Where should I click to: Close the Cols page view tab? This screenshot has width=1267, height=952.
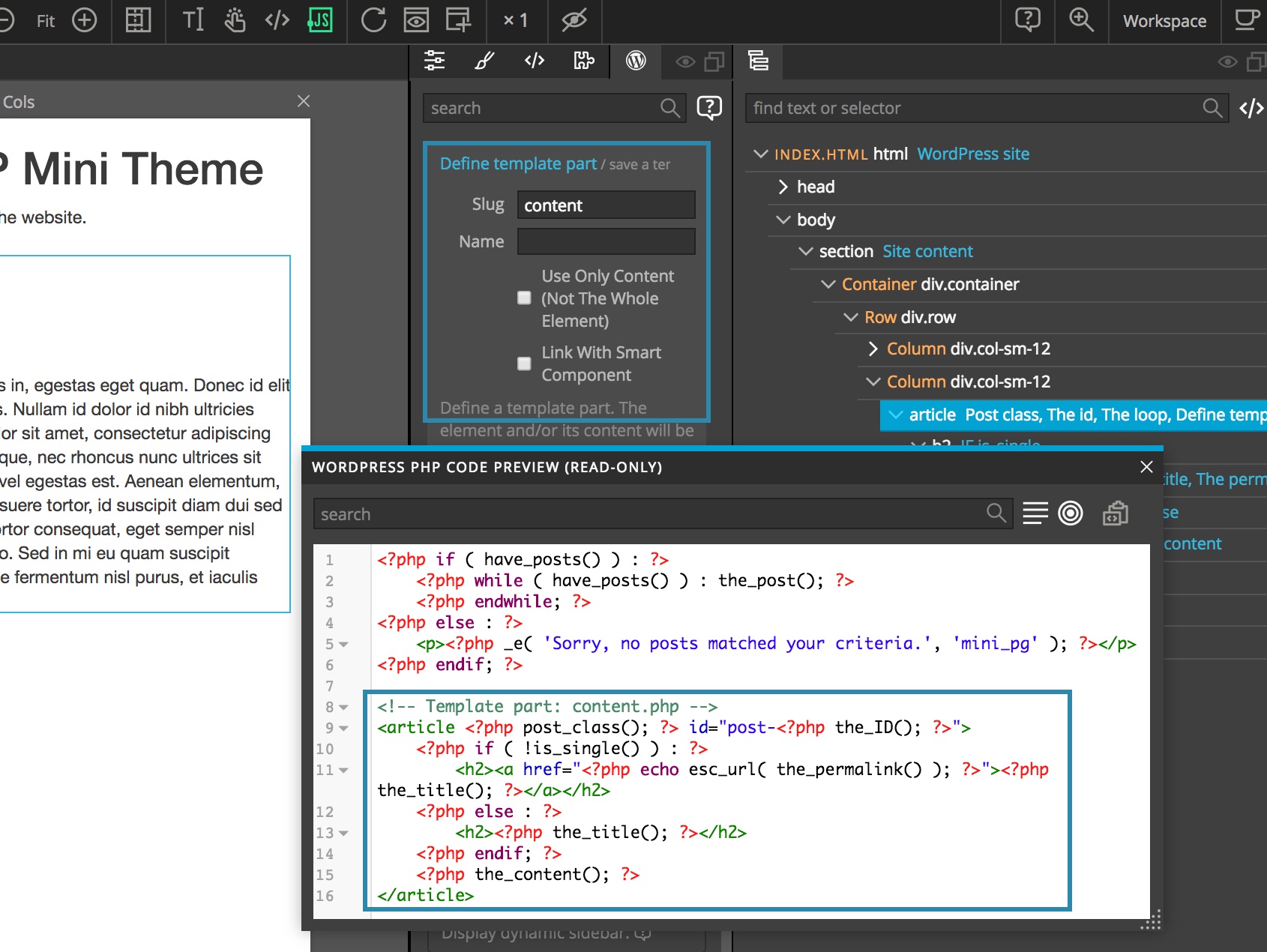pyautogui.click(x=304, y=101)
